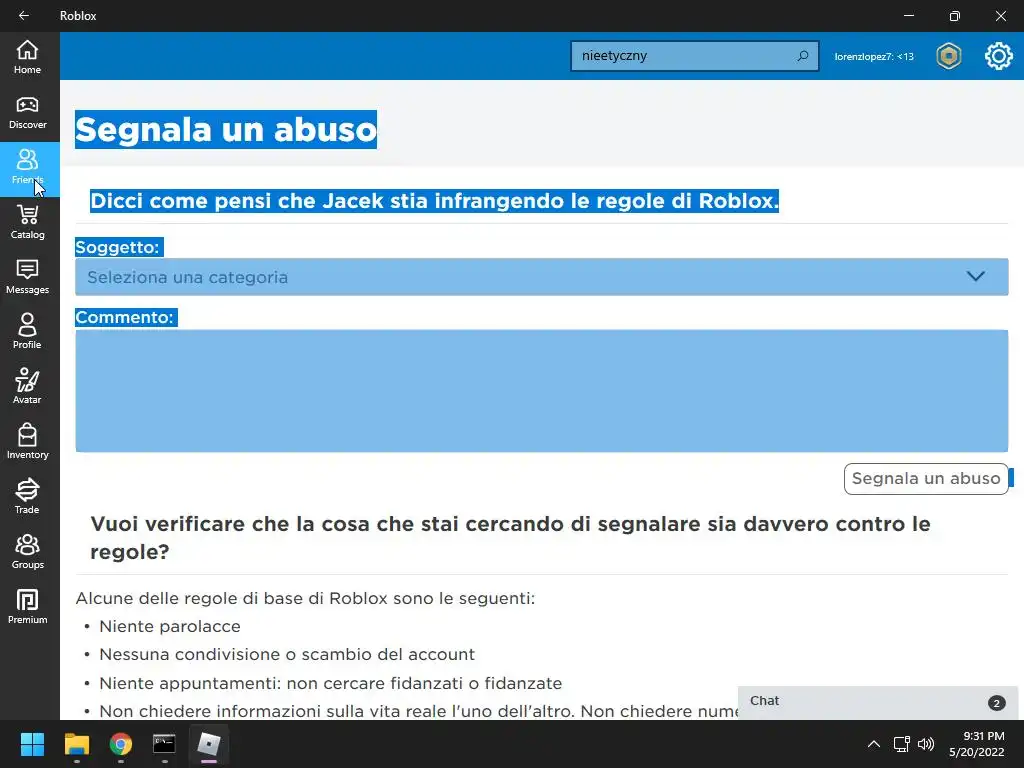Viewport: 1024px width, 768px height.
Task: Open the Avatar editor
Action: 27,387
